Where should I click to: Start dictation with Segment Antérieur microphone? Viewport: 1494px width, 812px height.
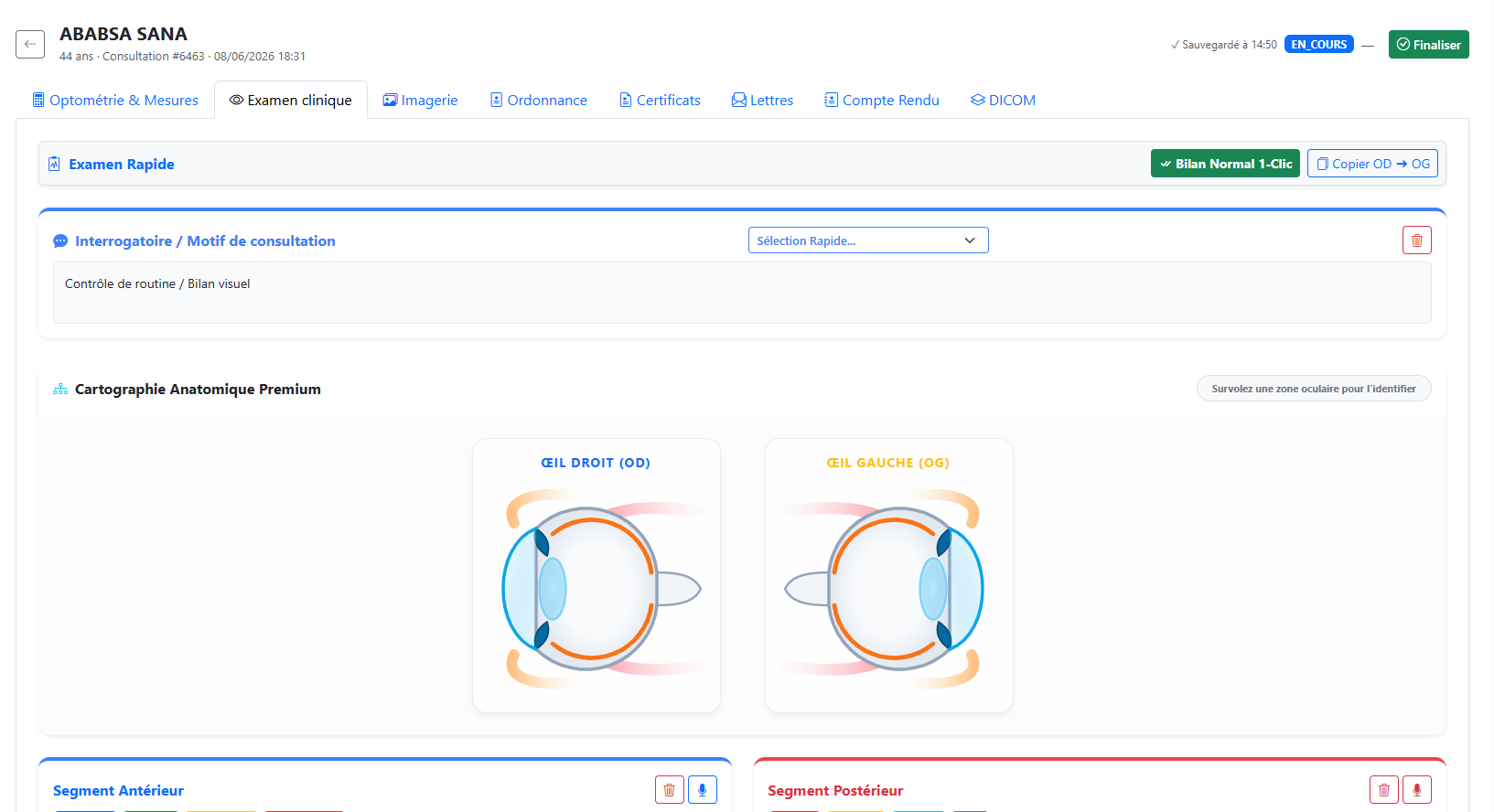pyautogui.click(x=703, y=790)
